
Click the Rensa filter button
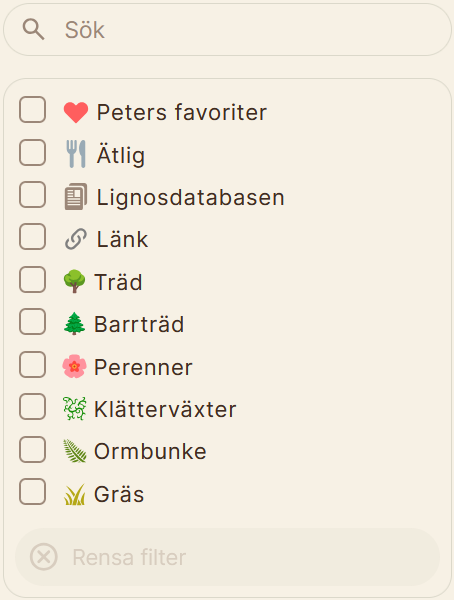(227, 557)
